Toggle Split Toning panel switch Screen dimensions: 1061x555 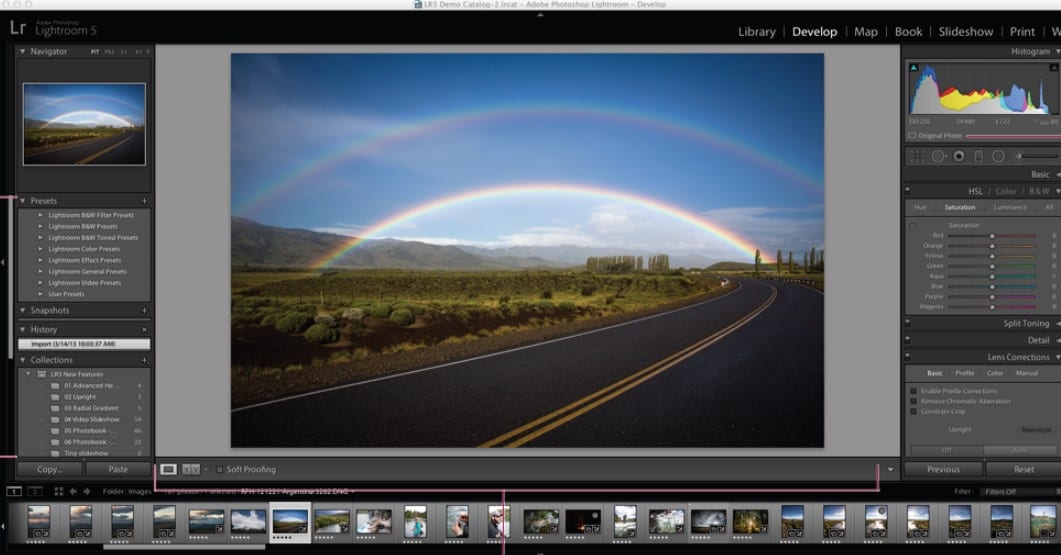point(908,324)
